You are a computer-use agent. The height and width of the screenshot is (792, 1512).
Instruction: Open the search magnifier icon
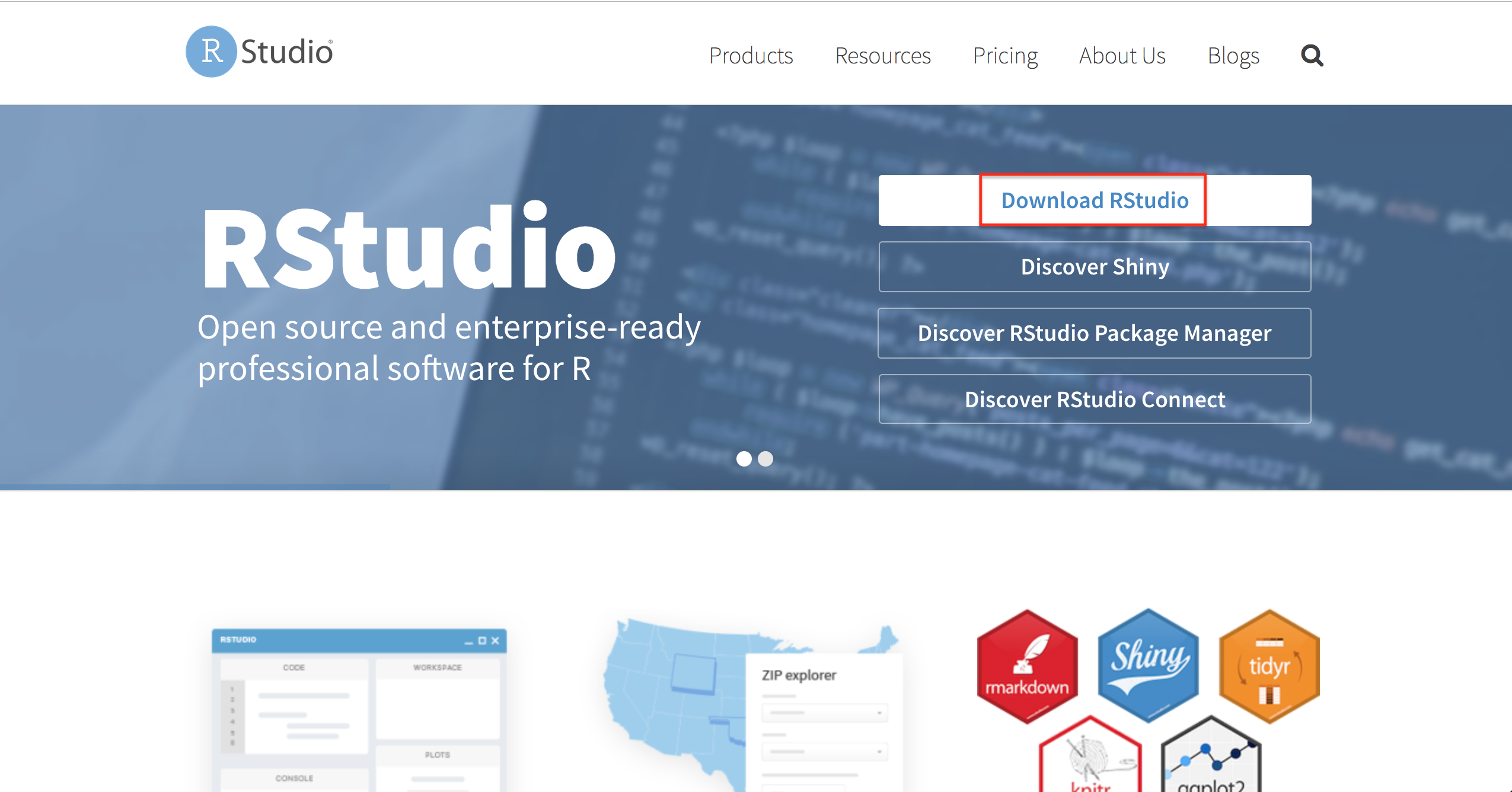coord(1312,56)
